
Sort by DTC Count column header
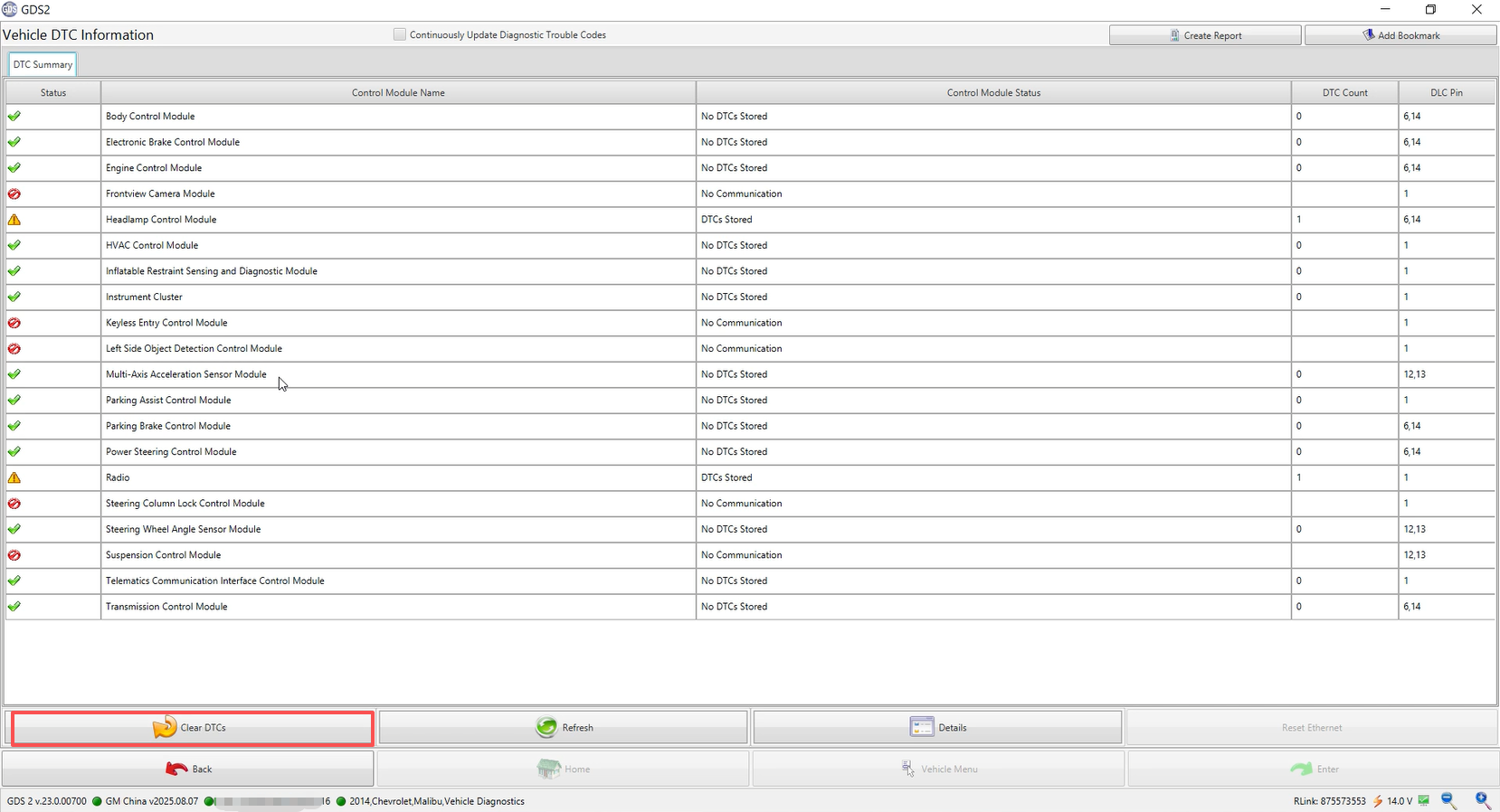coord(1344,92)
